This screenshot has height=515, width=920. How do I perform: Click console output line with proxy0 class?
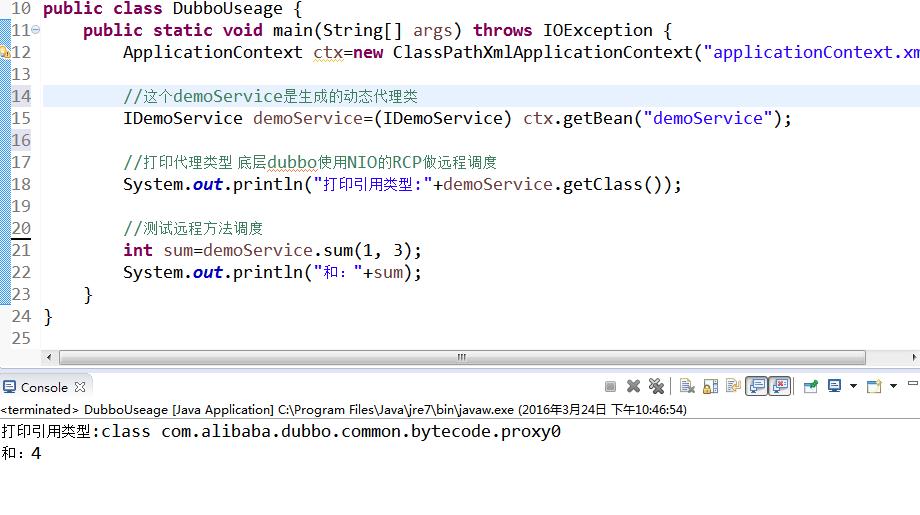coord(281,432)
